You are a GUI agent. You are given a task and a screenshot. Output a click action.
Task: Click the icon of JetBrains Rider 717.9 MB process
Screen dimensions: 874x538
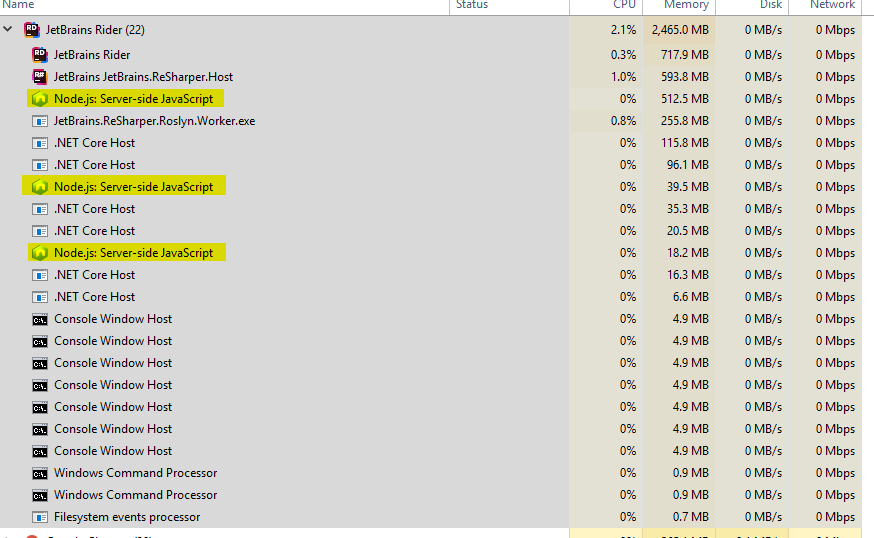point(40,55)
